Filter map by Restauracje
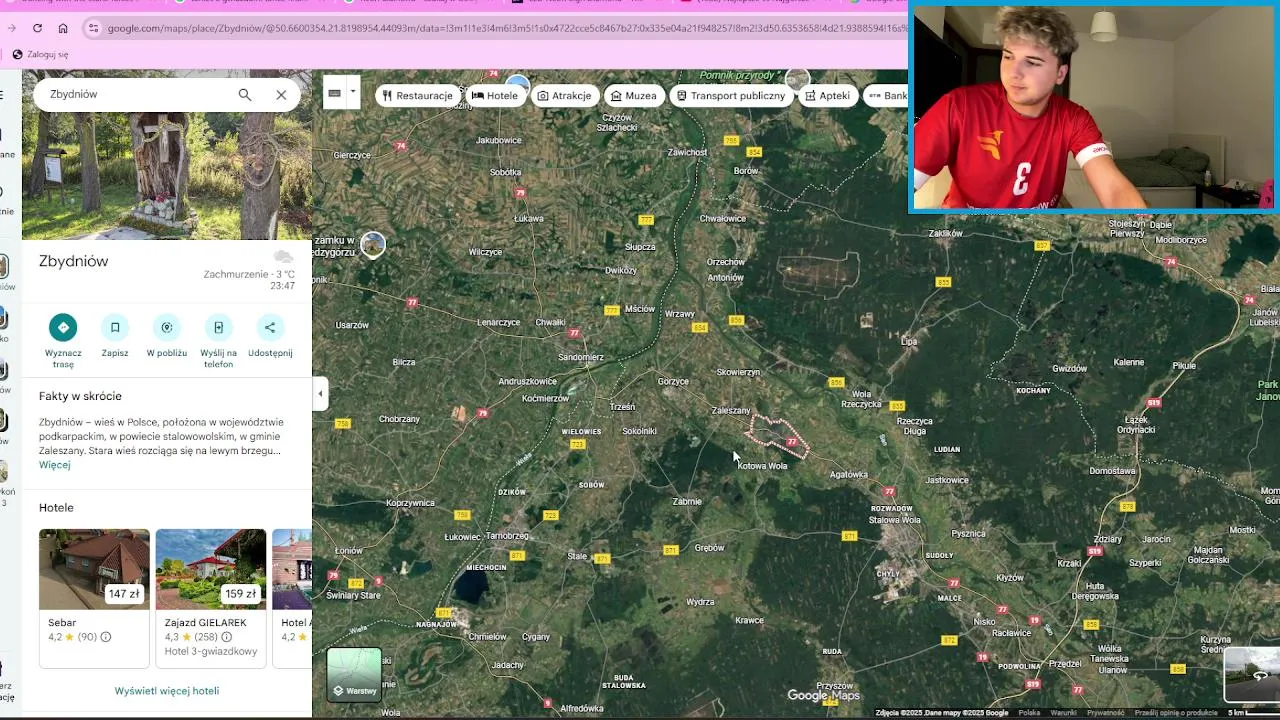 [x=417, y=96]
